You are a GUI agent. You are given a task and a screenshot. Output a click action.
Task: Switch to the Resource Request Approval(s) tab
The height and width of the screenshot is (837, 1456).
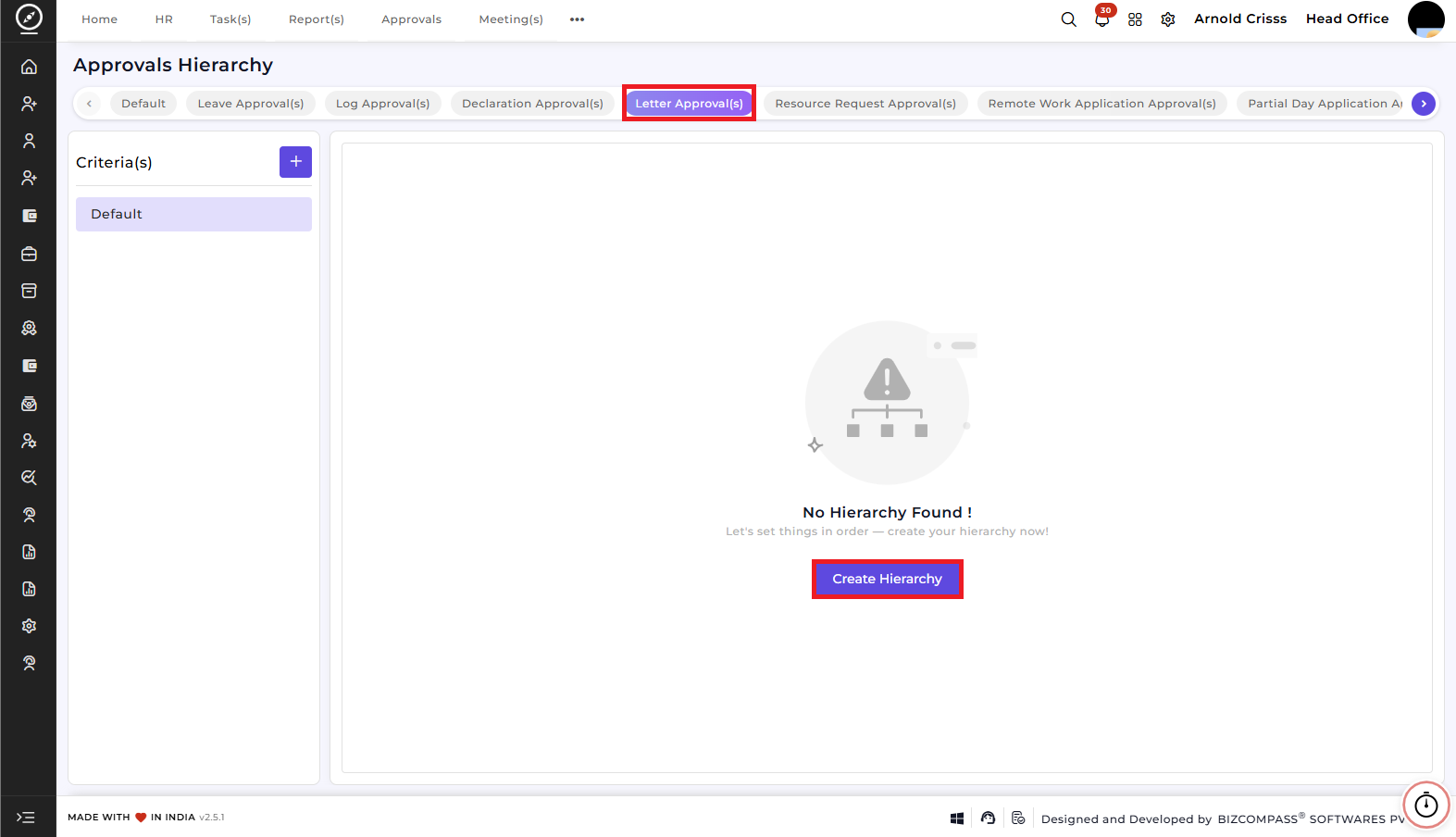(x=865, y=104)
